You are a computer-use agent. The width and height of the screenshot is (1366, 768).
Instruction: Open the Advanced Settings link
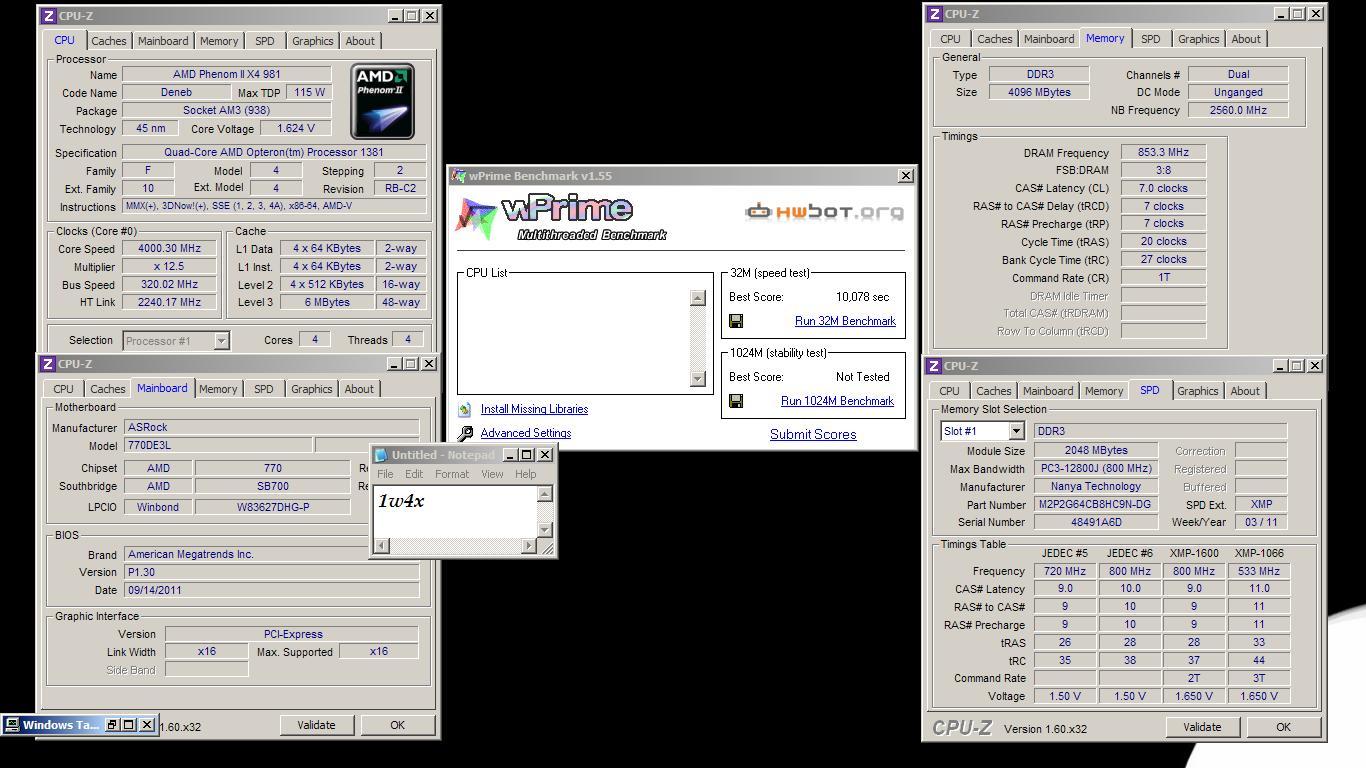coord(526,433)
